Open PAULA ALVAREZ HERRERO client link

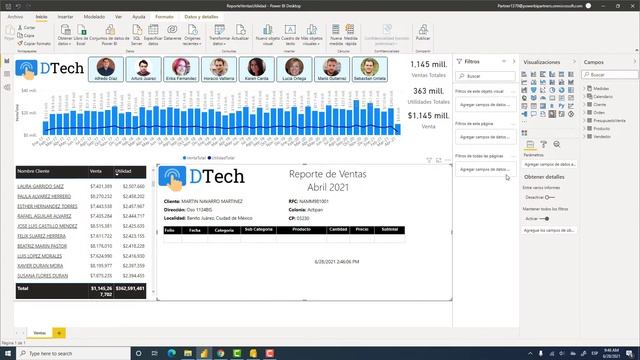44,196
